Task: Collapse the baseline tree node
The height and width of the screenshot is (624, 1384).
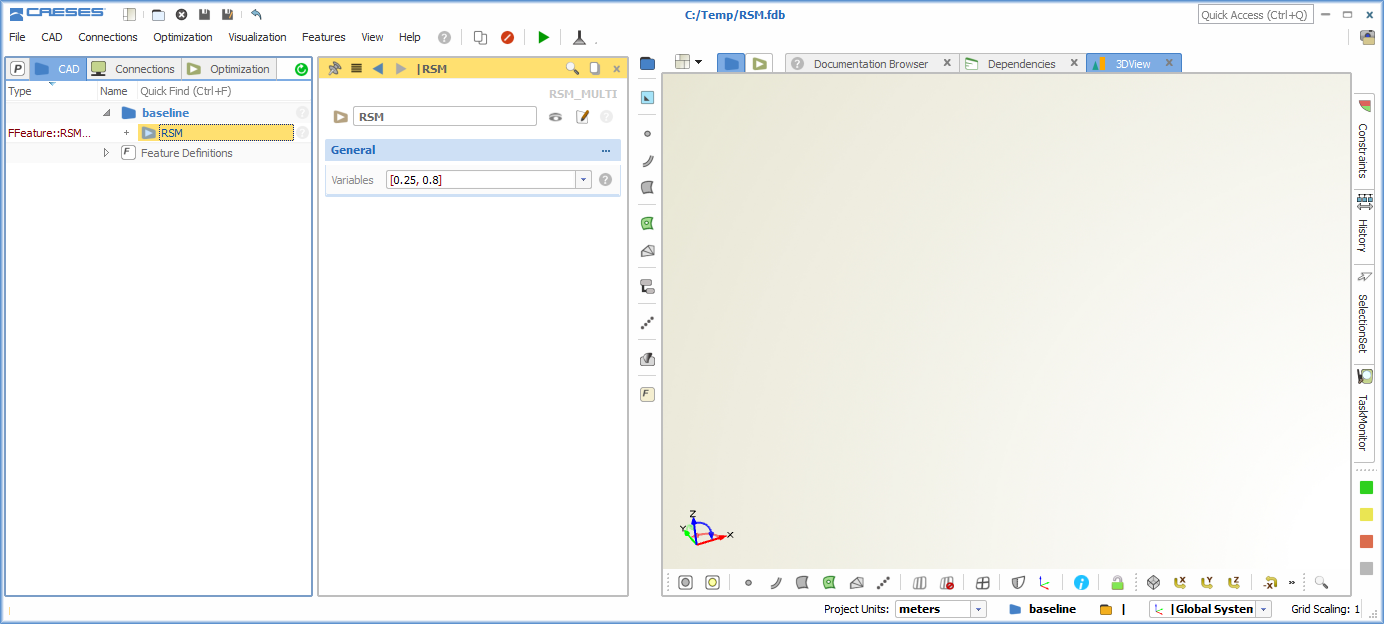Action: [x=106, y=113]
